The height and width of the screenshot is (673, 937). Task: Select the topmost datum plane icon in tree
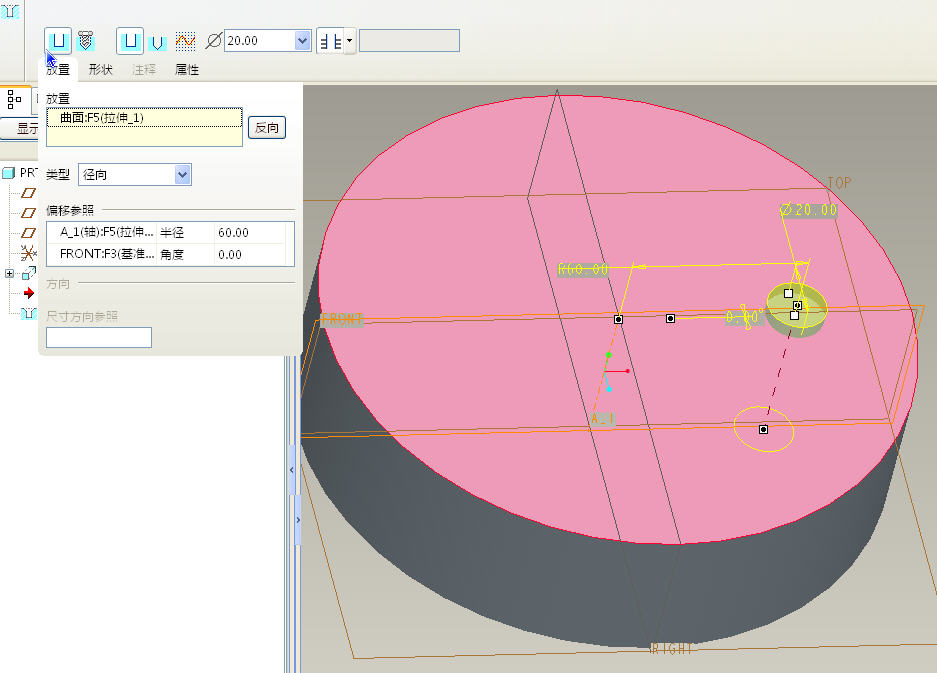(28, 192)
